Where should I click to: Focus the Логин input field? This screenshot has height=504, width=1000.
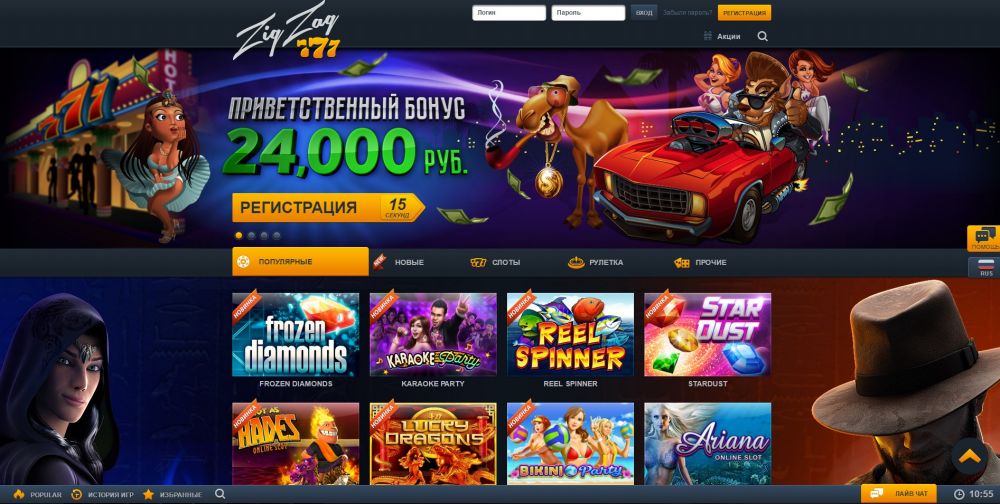509,13
